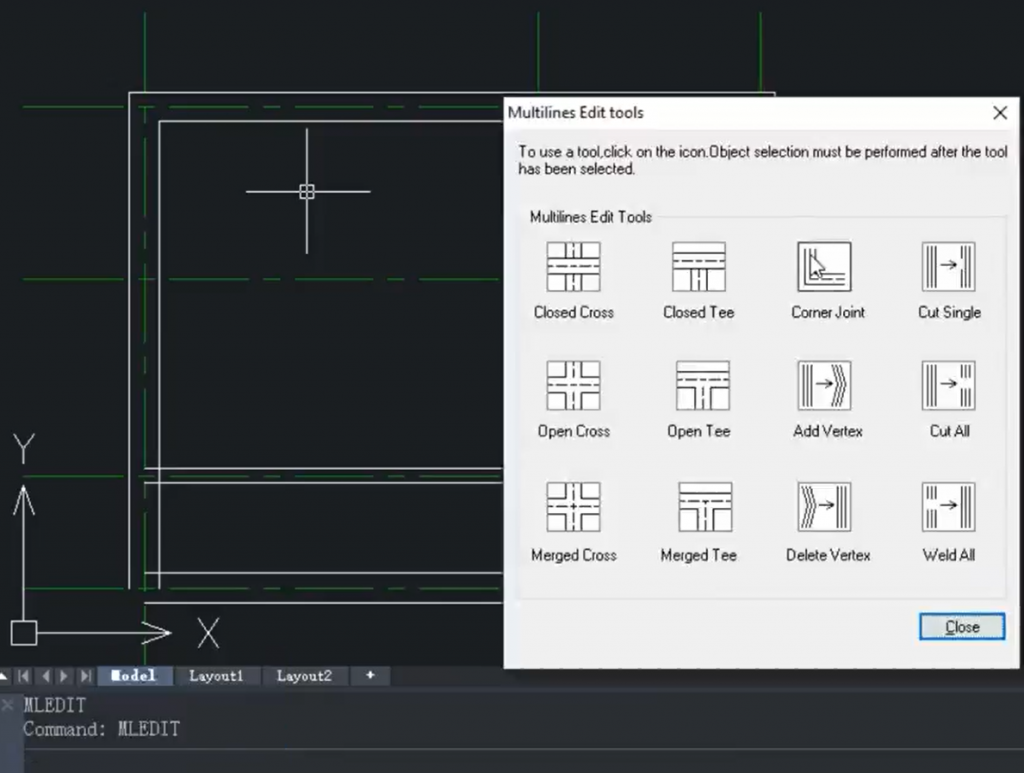Jump to the last layout tab arrow
This screenshot has width=1024, height=773.
[85, 676]
